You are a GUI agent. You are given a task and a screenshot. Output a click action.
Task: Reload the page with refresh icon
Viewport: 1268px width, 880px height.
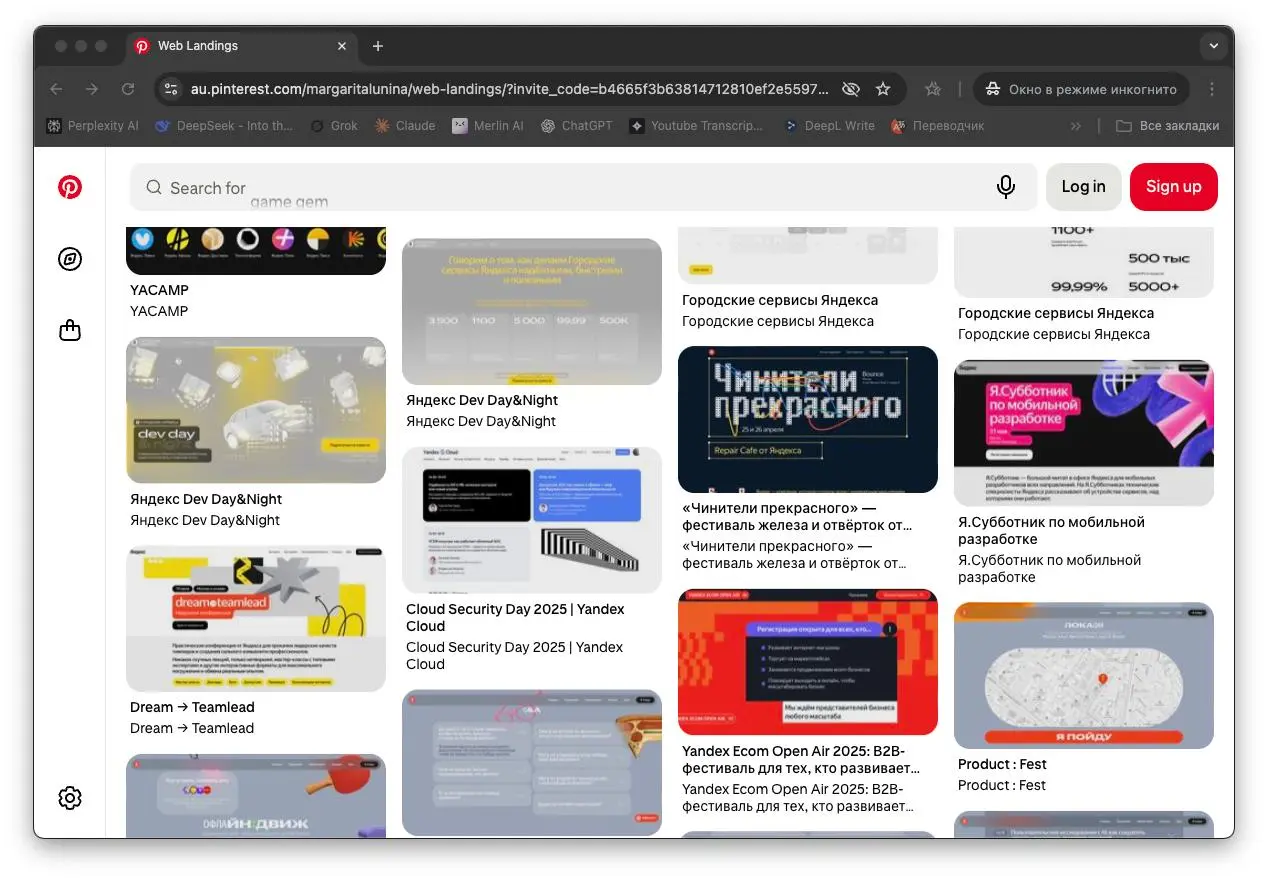point(128,89)
